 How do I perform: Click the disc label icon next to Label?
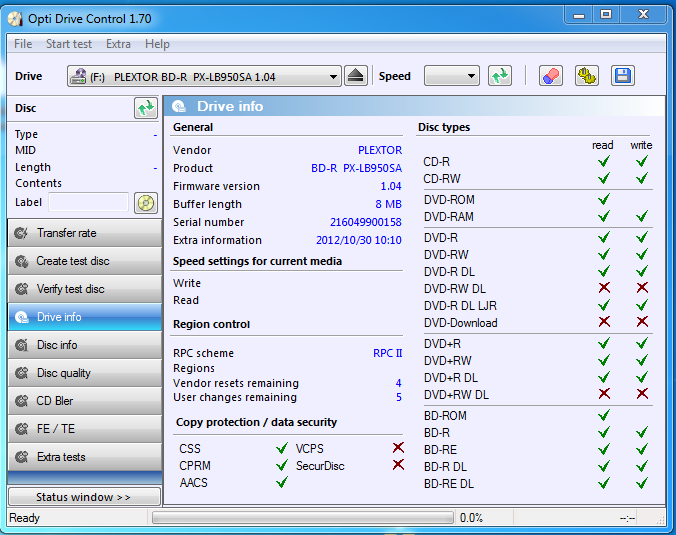click(x=146, y=203)
